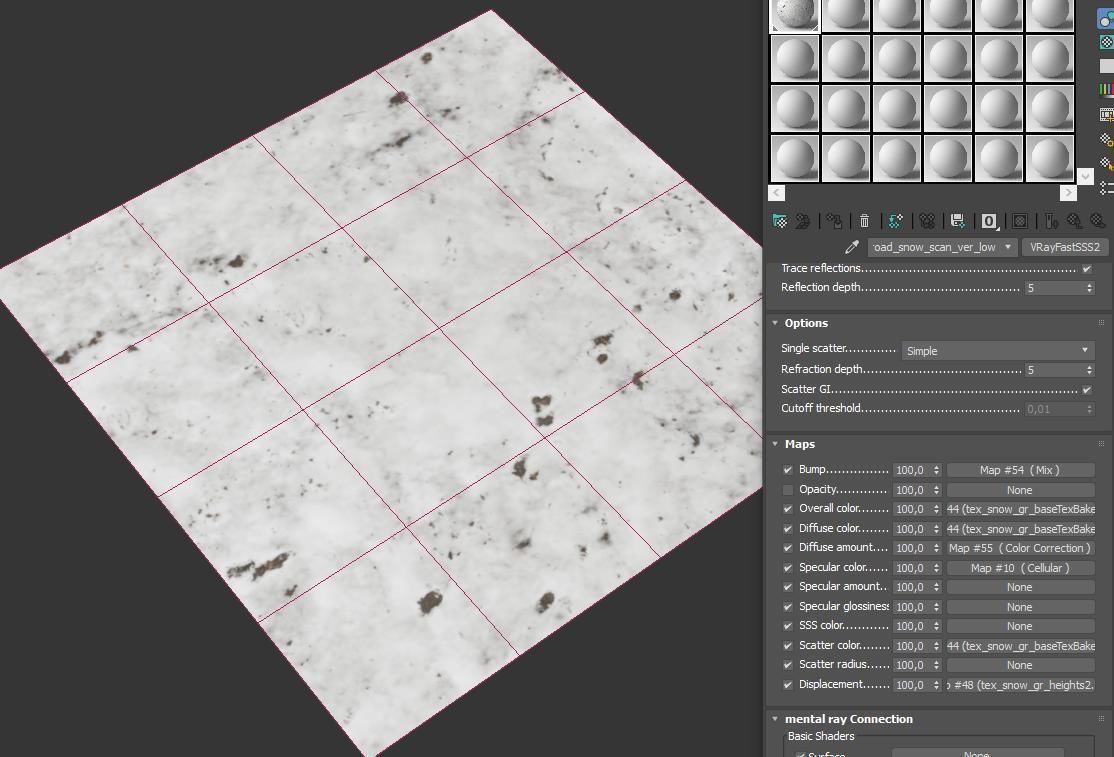Toggle the teal checker Backlight icon
1114x757 pixels.
pos(1106,43)
